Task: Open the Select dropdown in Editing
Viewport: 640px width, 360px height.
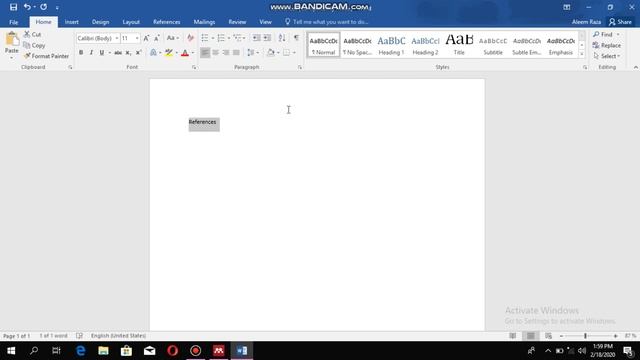Action: pos(607,56)
